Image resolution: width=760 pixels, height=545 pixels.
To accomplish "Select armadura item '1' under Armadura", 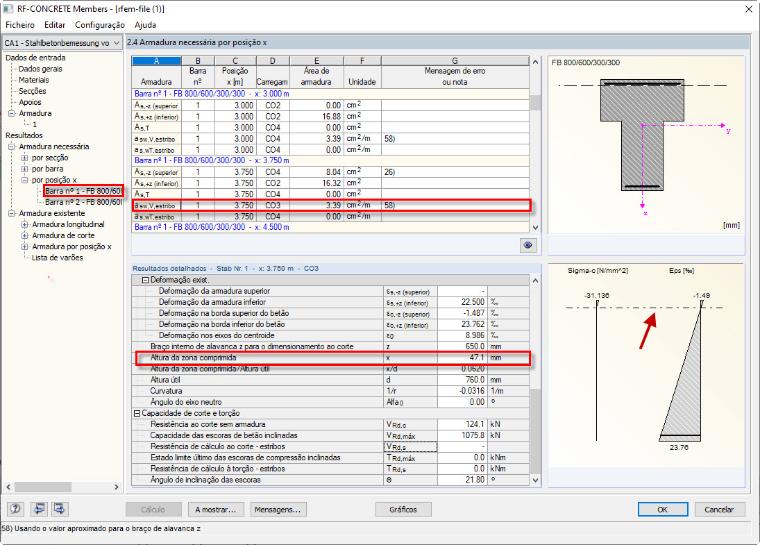I will click(34, 125).
